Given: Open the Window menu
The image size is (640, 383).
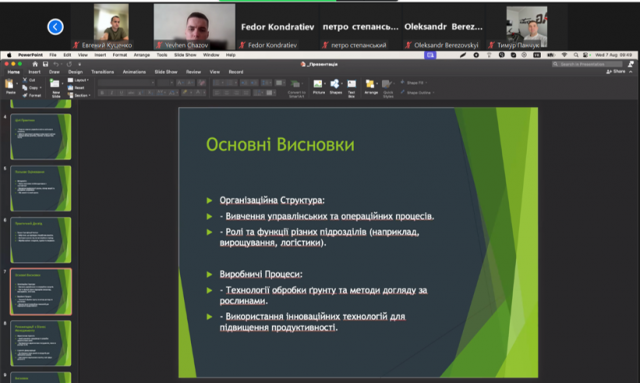Looking at the screenshot, I should pyautogui.click(x=211, y=55).
